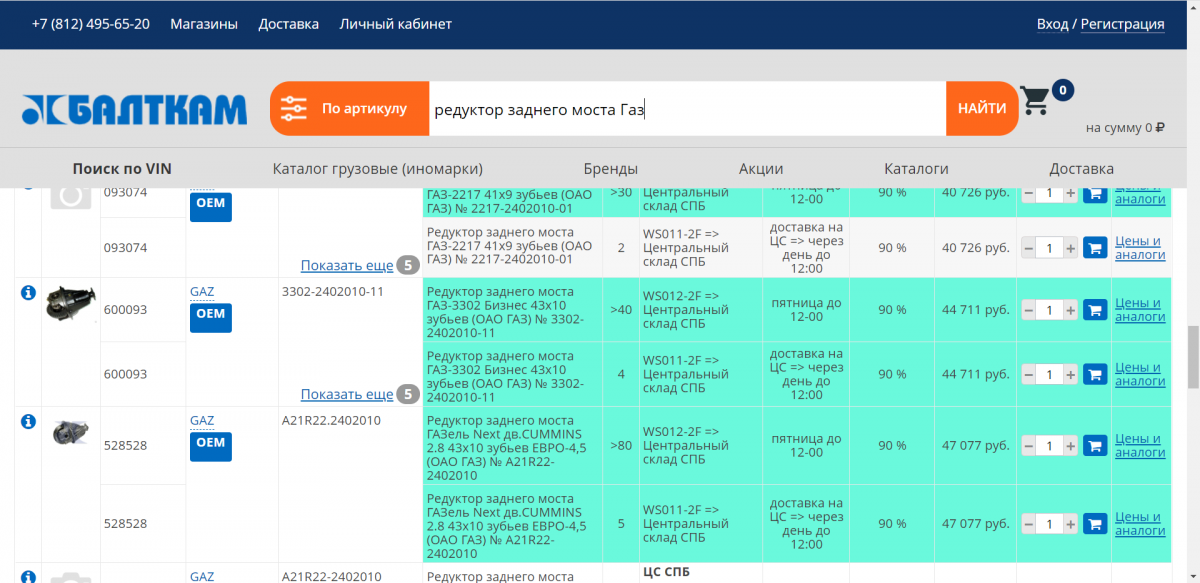Click the info icon beside product 528528
The height and width of the screenshot is (583, 1200).
[x=28, y=421]
